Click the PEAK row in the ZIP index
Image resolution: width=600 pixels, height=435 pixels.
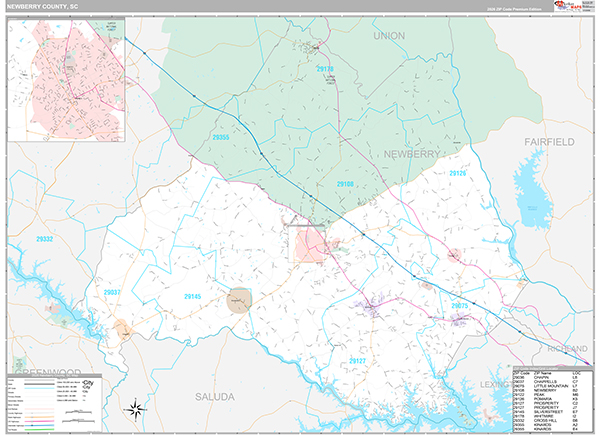click(546, 394)
